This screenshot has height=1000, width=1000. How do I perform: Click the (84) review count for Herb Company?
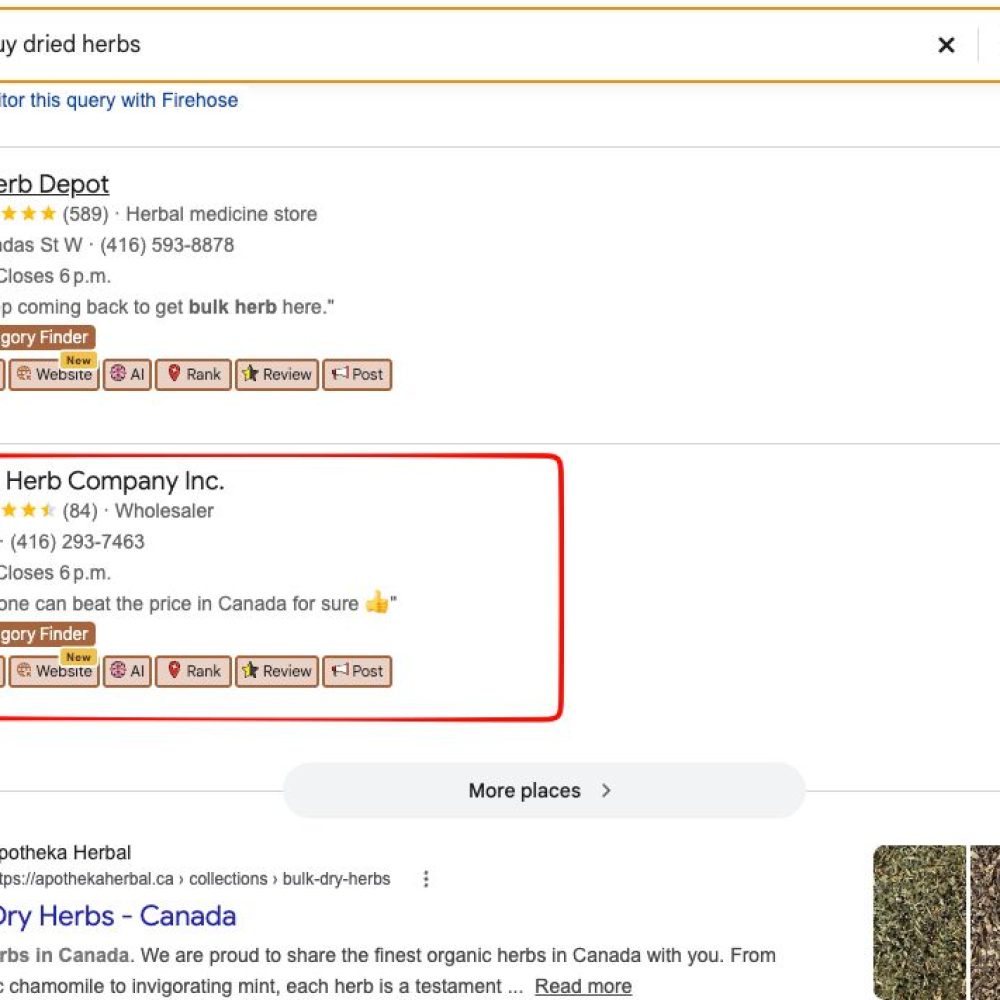point(80,511)
